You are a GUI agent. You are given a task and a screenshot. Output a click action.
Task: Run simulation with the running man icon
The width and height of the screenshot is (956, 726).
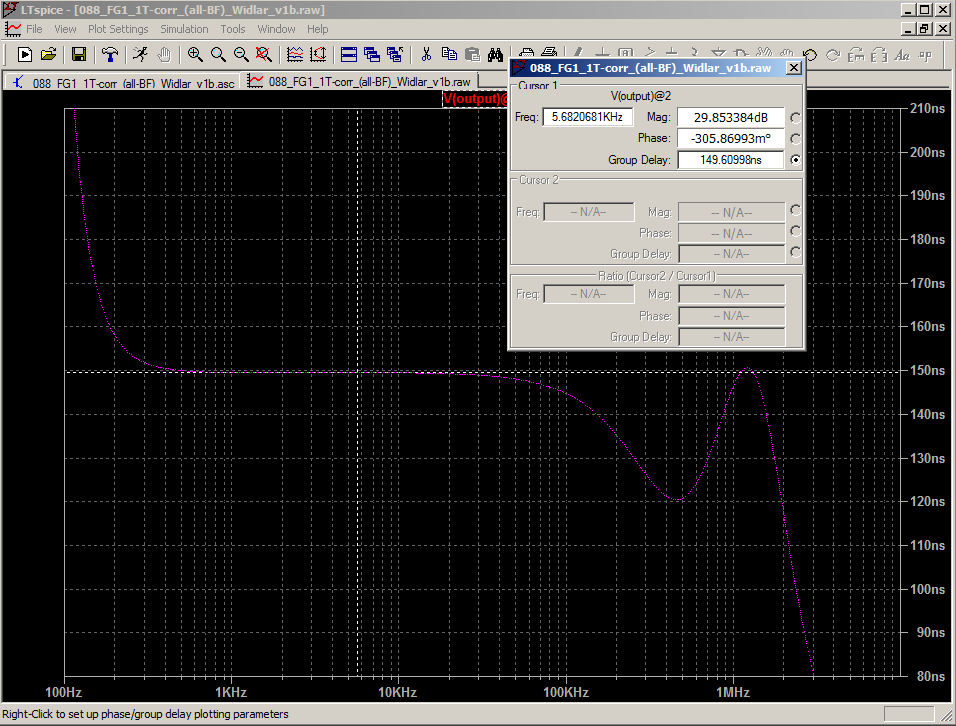pos(141,54)
